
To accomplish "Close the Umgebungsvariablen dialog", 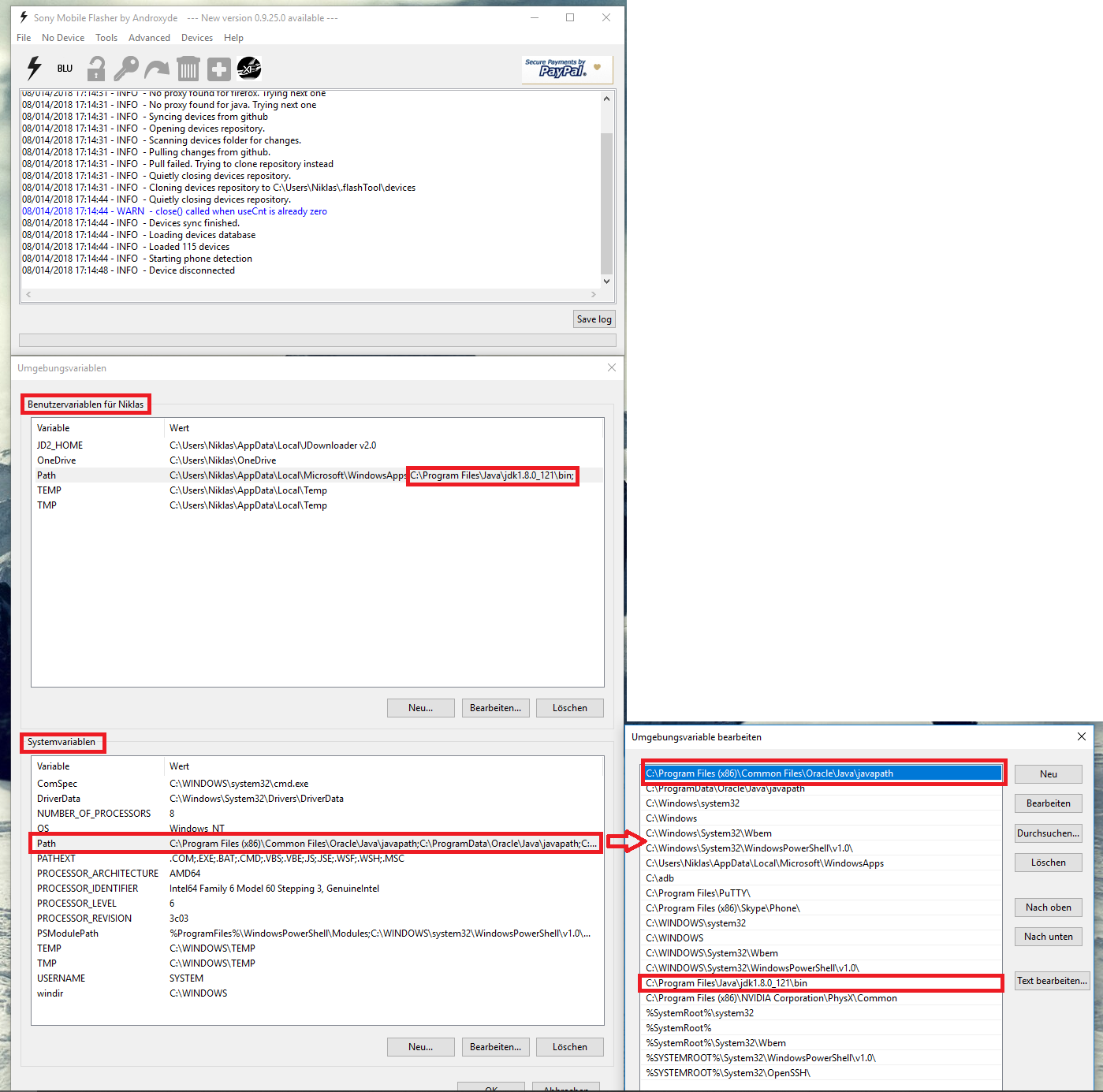I will pyautogui.click(x=612, y=367).
